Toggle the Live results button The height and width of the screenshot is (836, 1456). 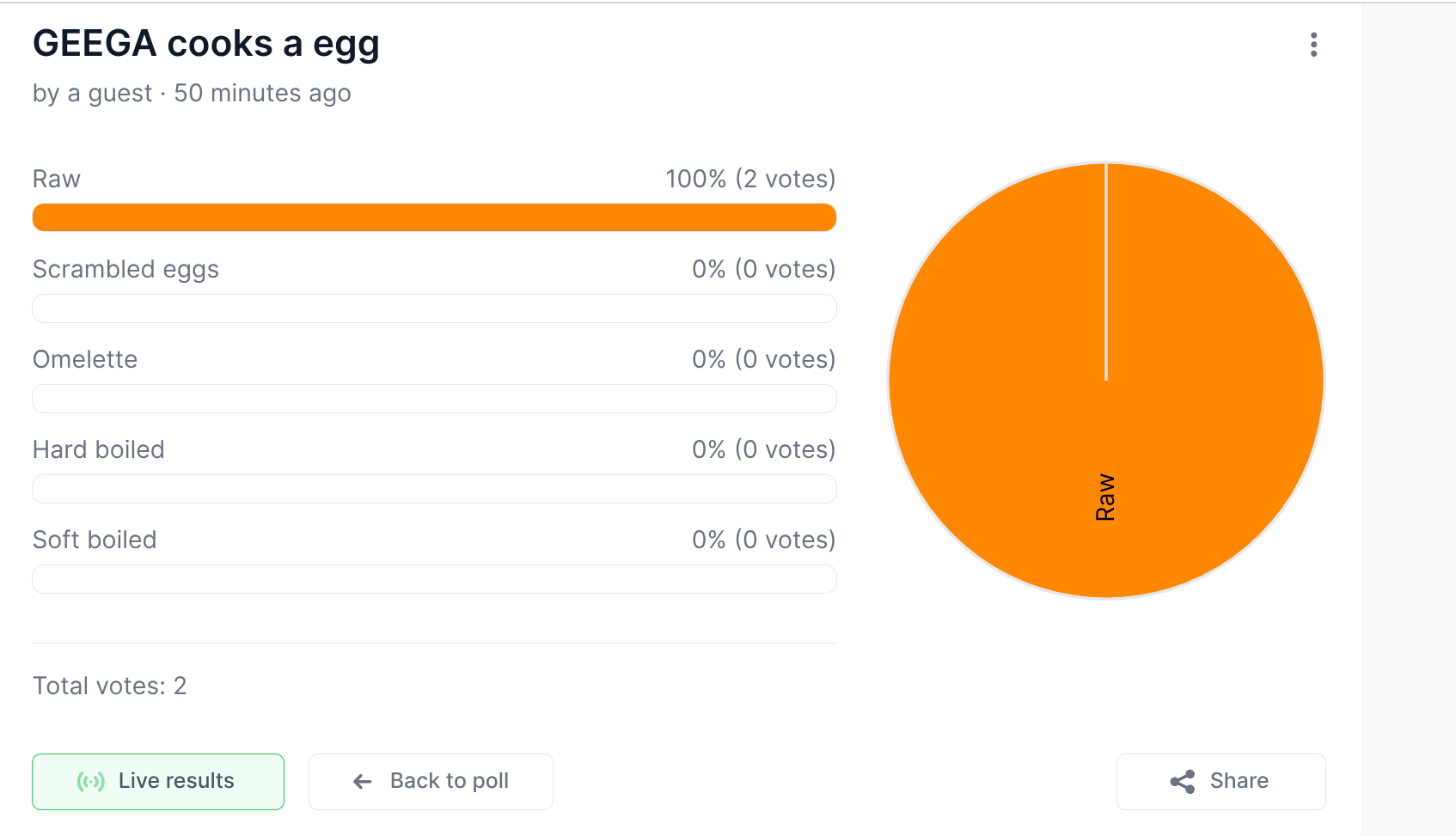158,781
